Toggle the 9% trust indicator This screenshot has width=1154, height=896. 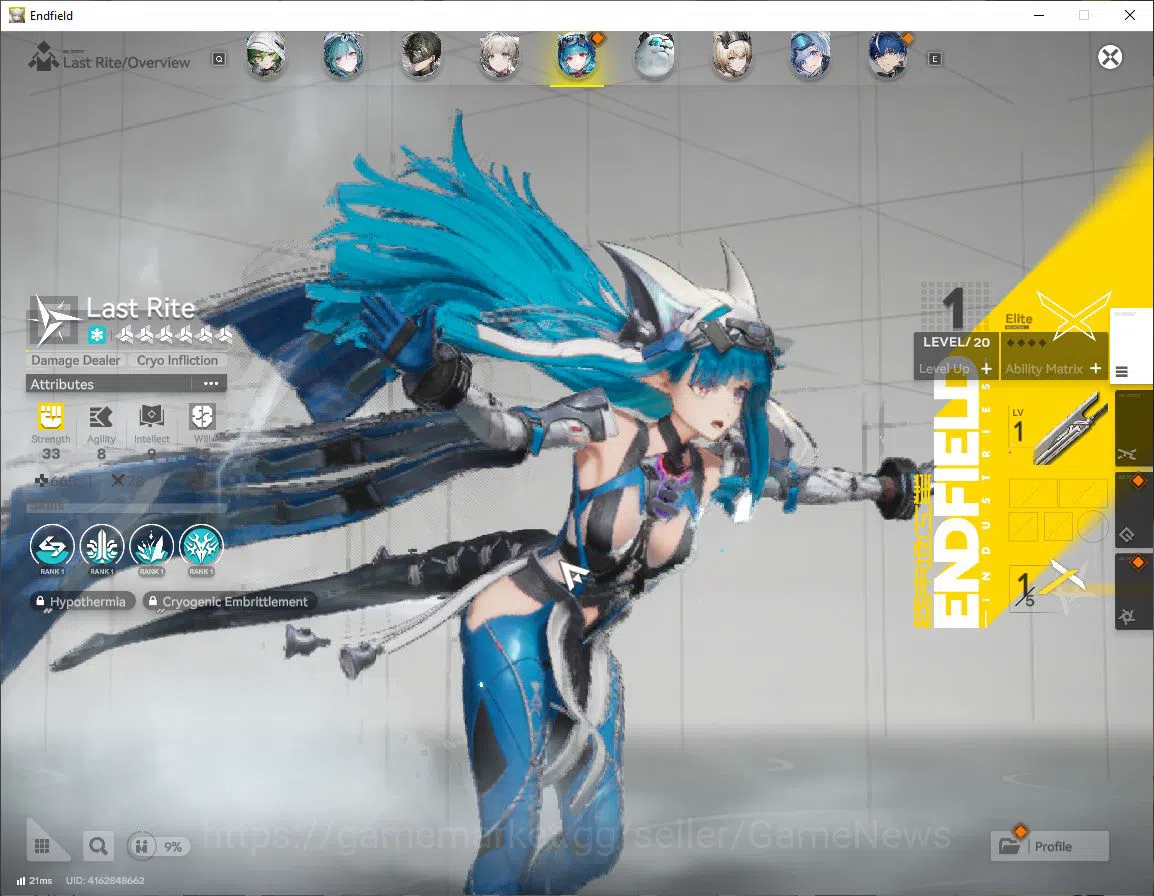(x=159, y=847)
